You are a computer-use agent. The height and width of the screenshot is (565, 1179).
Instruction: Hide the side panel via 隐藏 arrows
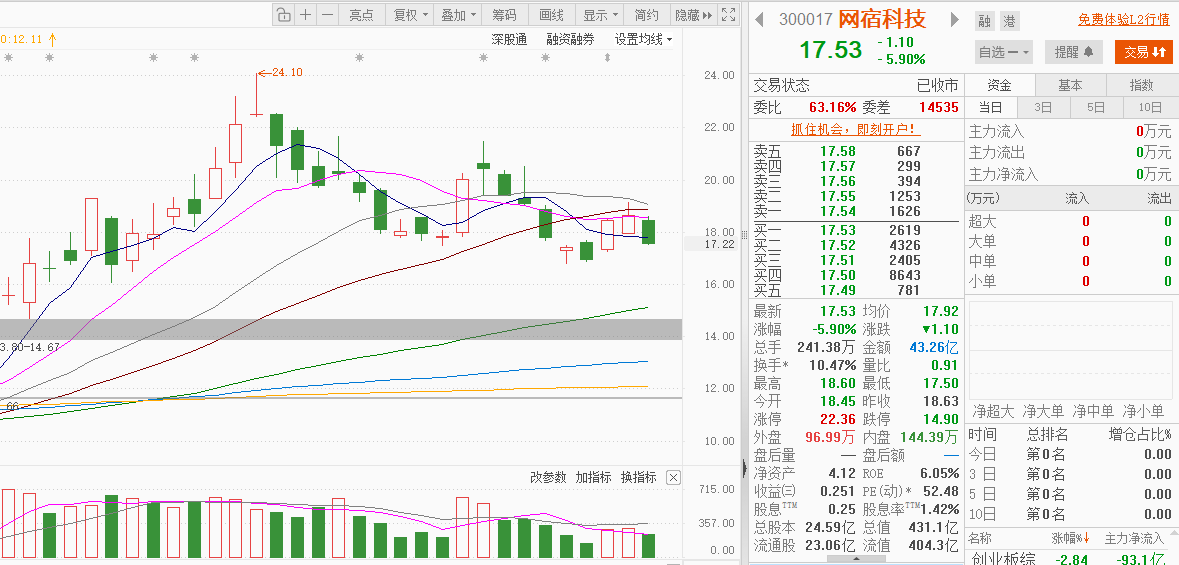tap(693, 14)
